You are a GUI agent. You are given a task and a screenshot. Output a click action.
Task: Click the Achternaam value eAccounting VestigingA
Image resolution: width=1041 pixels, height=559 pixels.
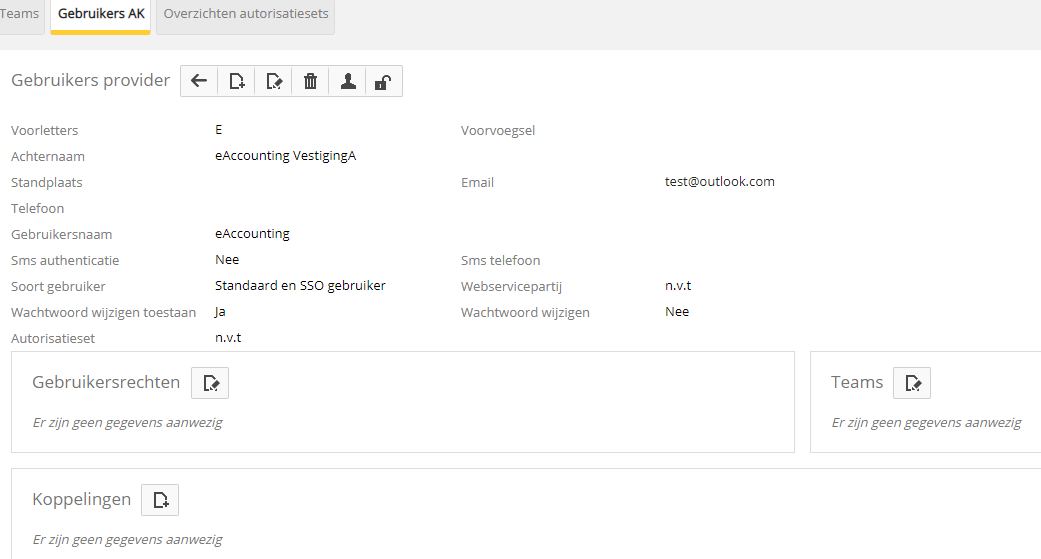(285, 156)
